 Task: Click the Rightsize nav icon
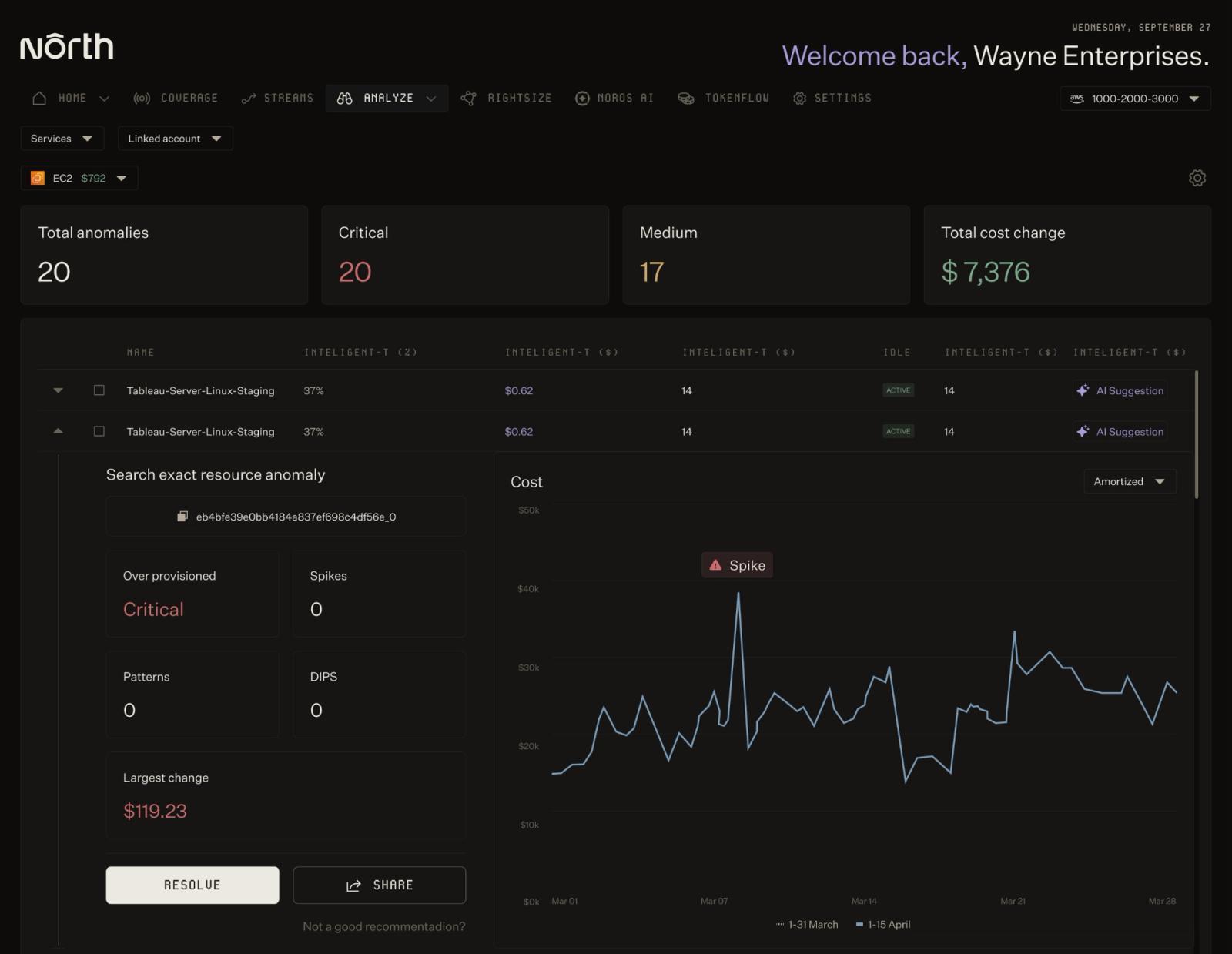tap(468, 98)
